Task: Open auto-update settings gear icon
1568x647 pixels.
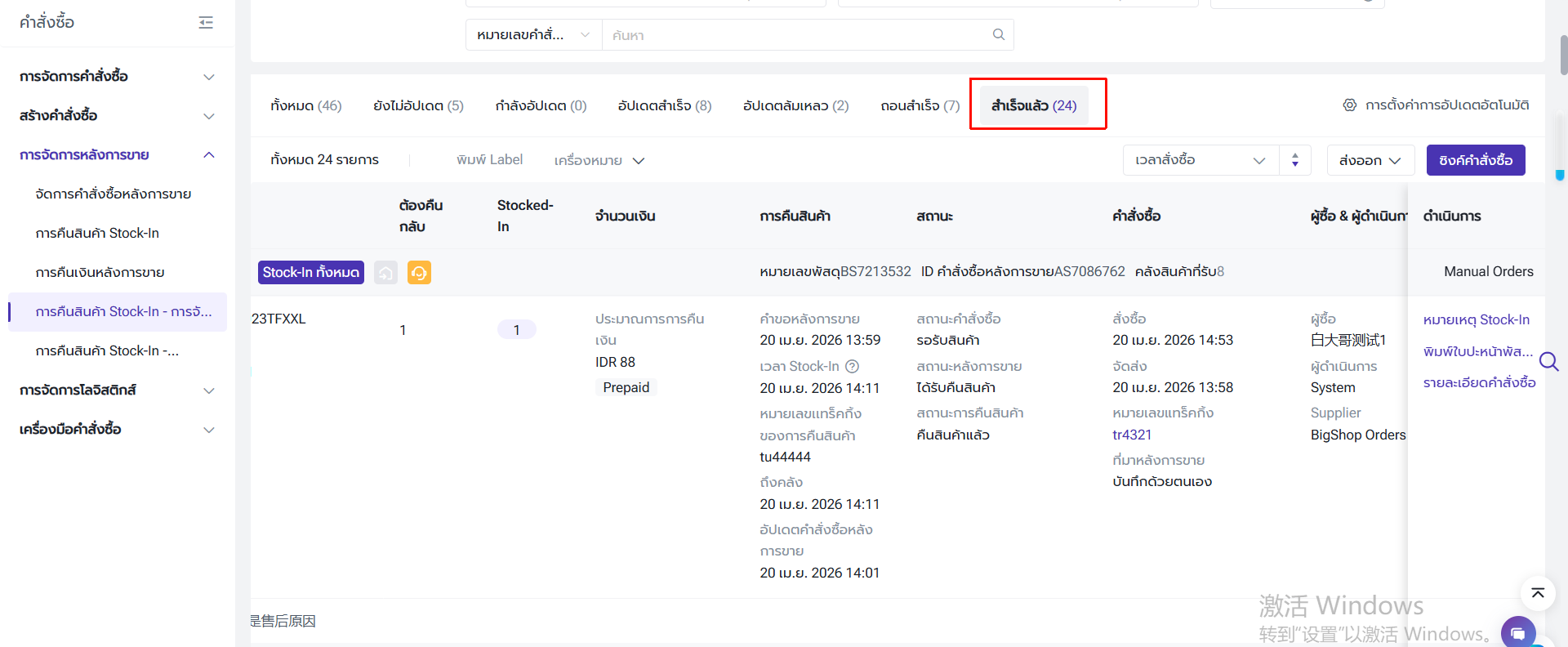Action: (1349, 105)
